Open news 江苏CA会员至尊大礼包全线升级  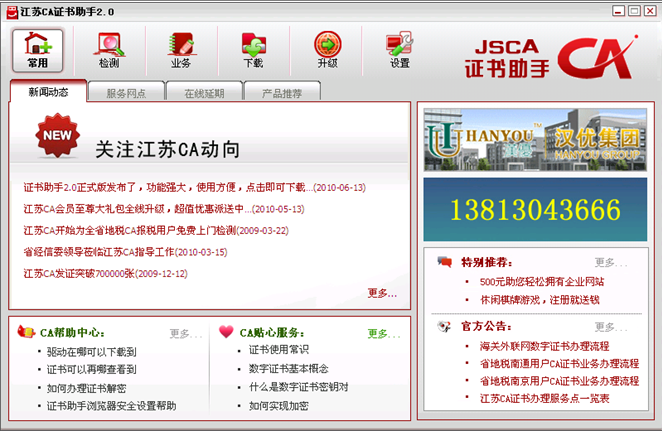click(164, 209)
